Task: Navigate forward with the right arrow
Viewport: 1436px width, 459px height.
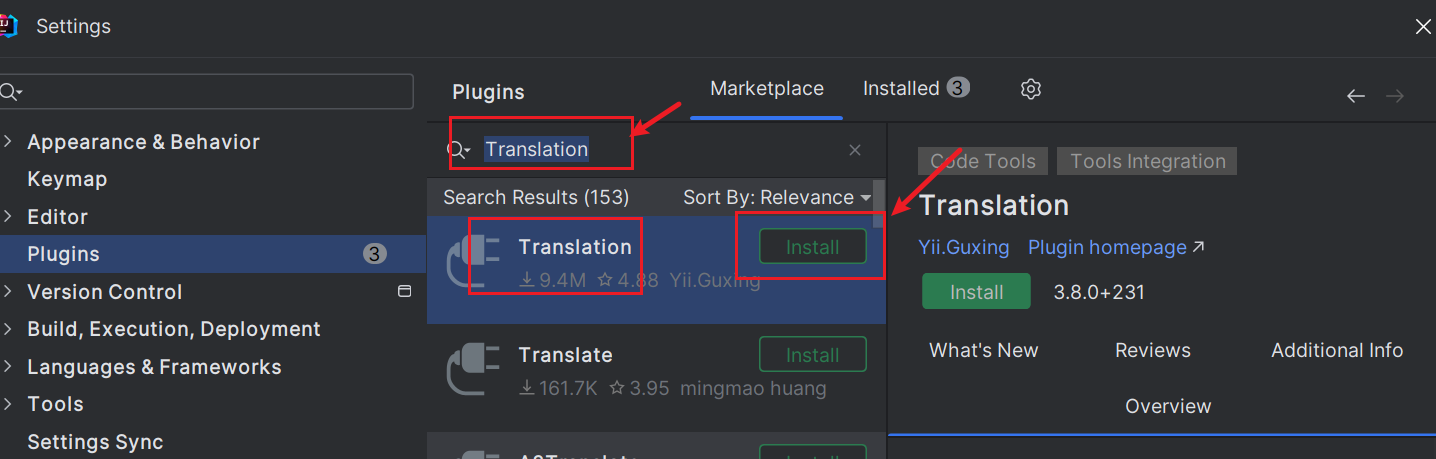Action: click(1395, 96)
